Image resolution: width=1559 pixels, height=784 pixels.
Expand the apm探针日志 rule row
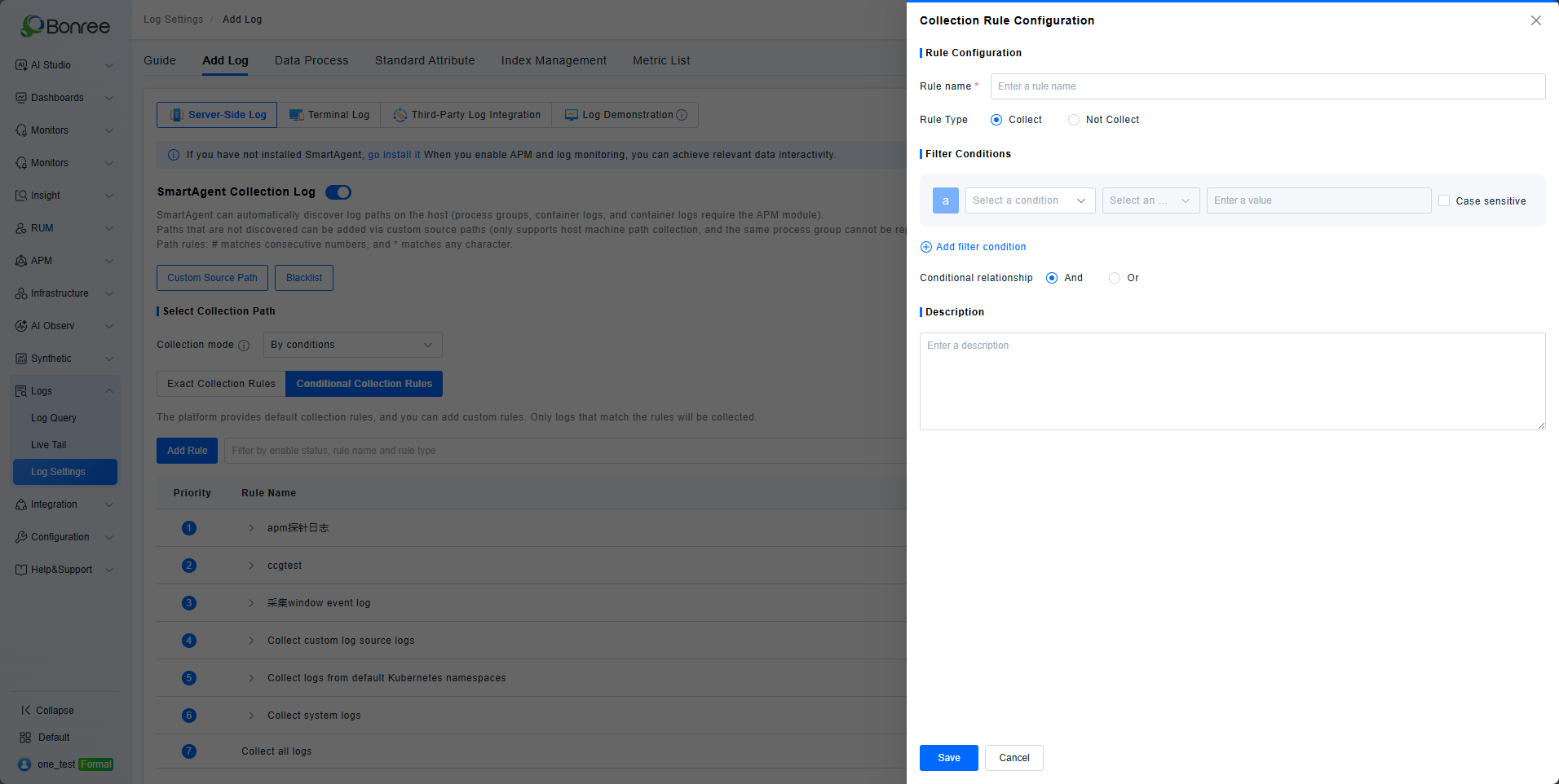251,528
